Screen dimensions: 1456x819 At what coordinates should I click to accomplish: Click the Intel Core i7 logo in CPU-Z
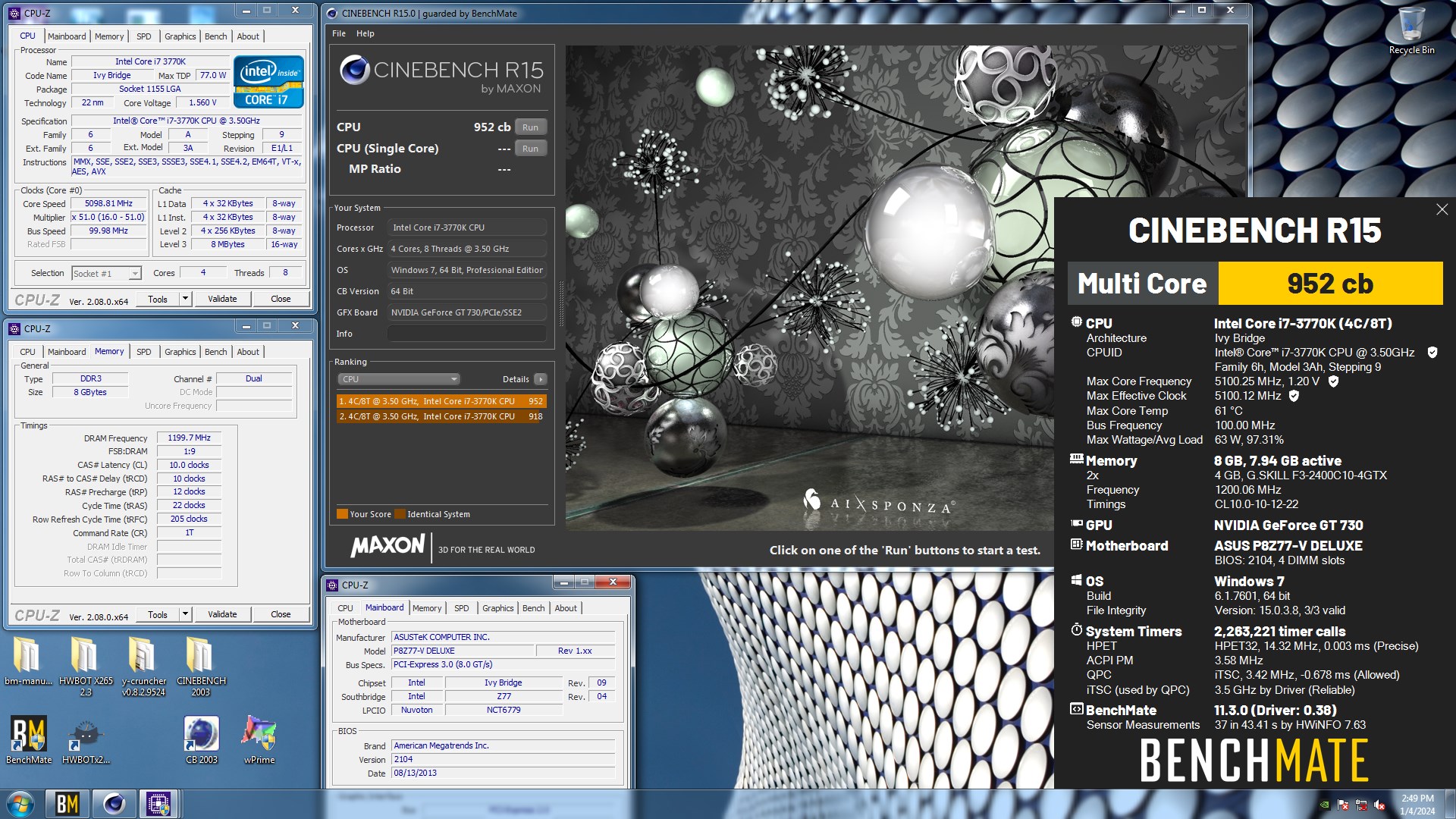point(268,82)
